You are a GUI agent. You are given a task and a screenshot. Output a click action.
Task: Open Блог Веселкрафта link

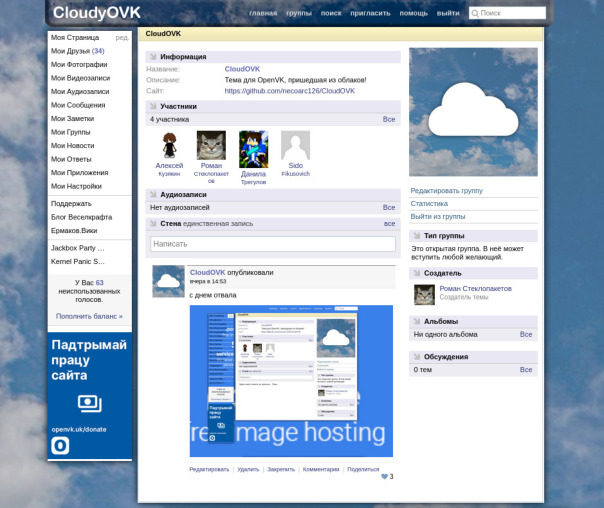[82, 217]
